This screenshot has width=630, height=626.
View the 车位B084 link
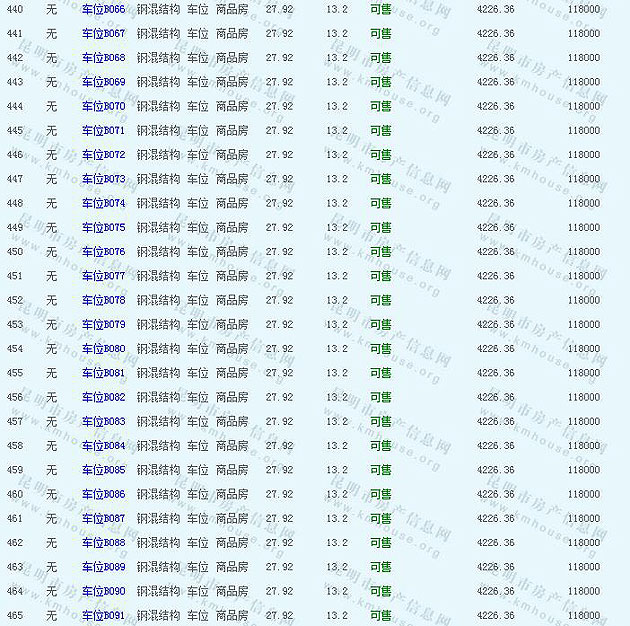104,446
